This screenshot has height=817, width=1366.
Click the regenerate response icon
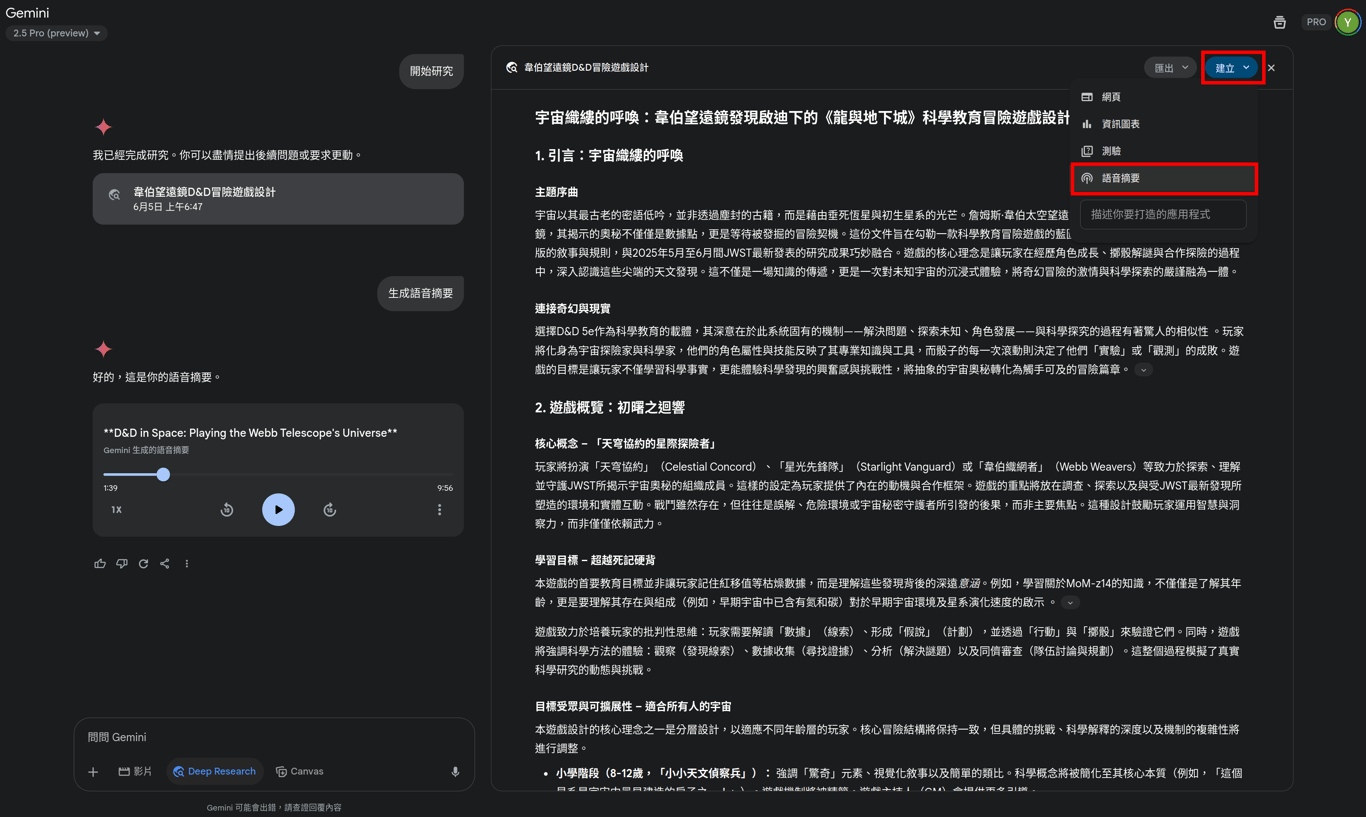[144, 564]
